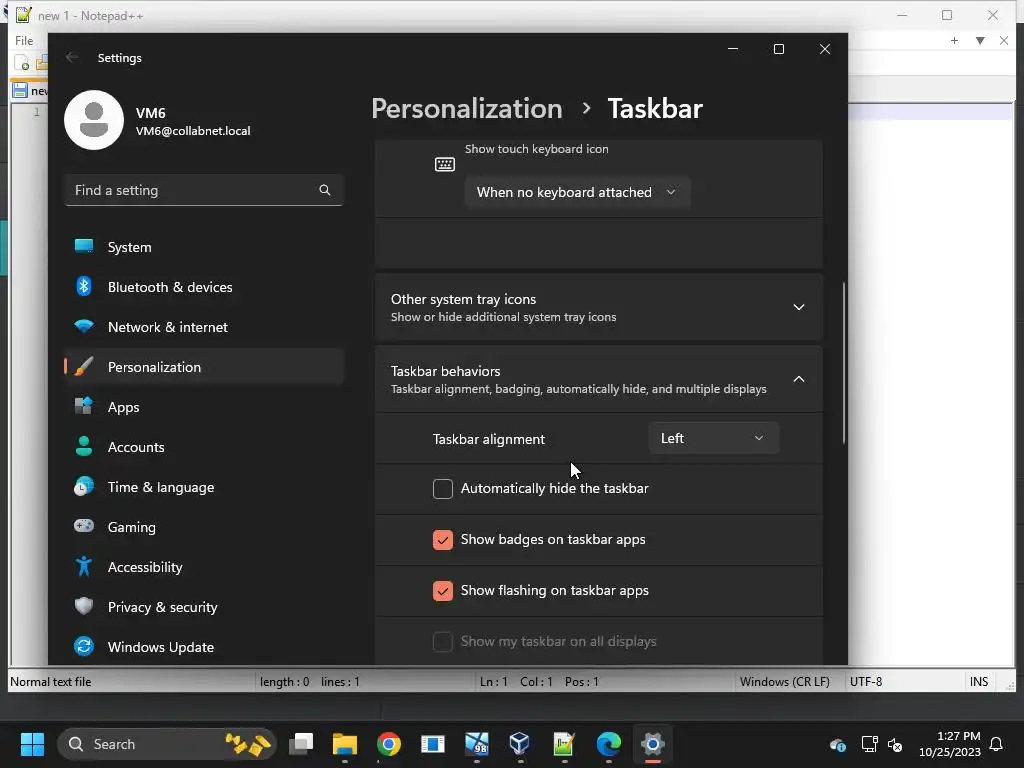The width and height of the screenshot is (1024, 768).
Task: Open Notepad++ tab list down arrow
Action: tap(980, 40)
